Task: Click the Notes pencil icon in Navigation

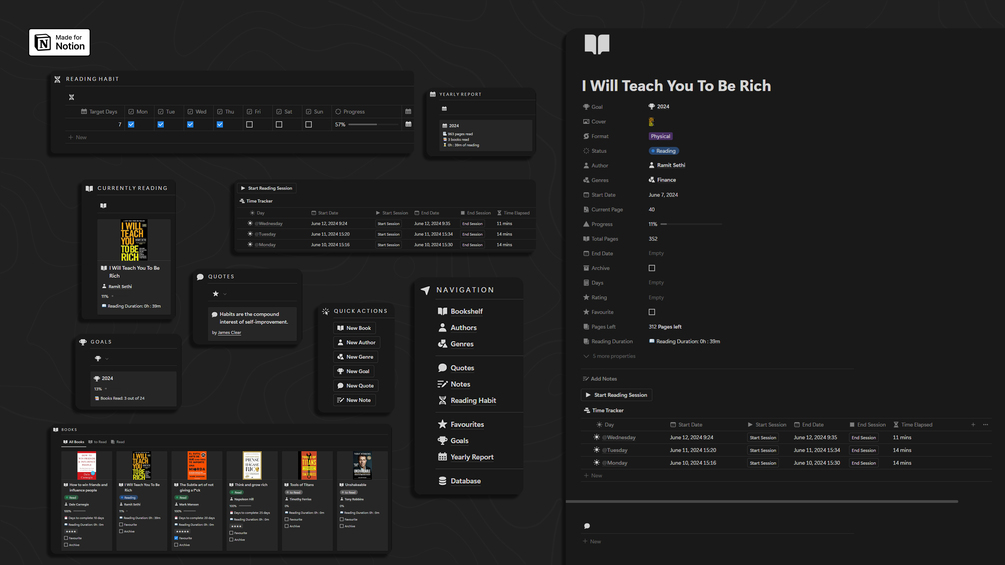Action: click(x=442, y=384)
